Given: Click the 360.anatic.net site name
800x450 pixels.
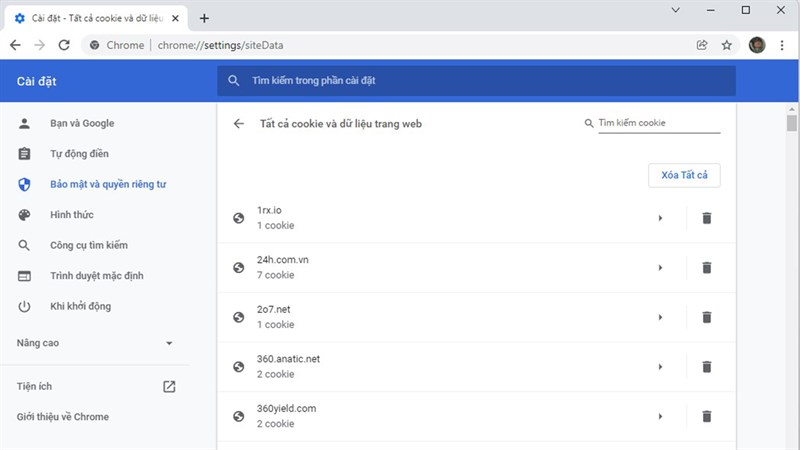Looking at the screenshot, I should [288, 359].
